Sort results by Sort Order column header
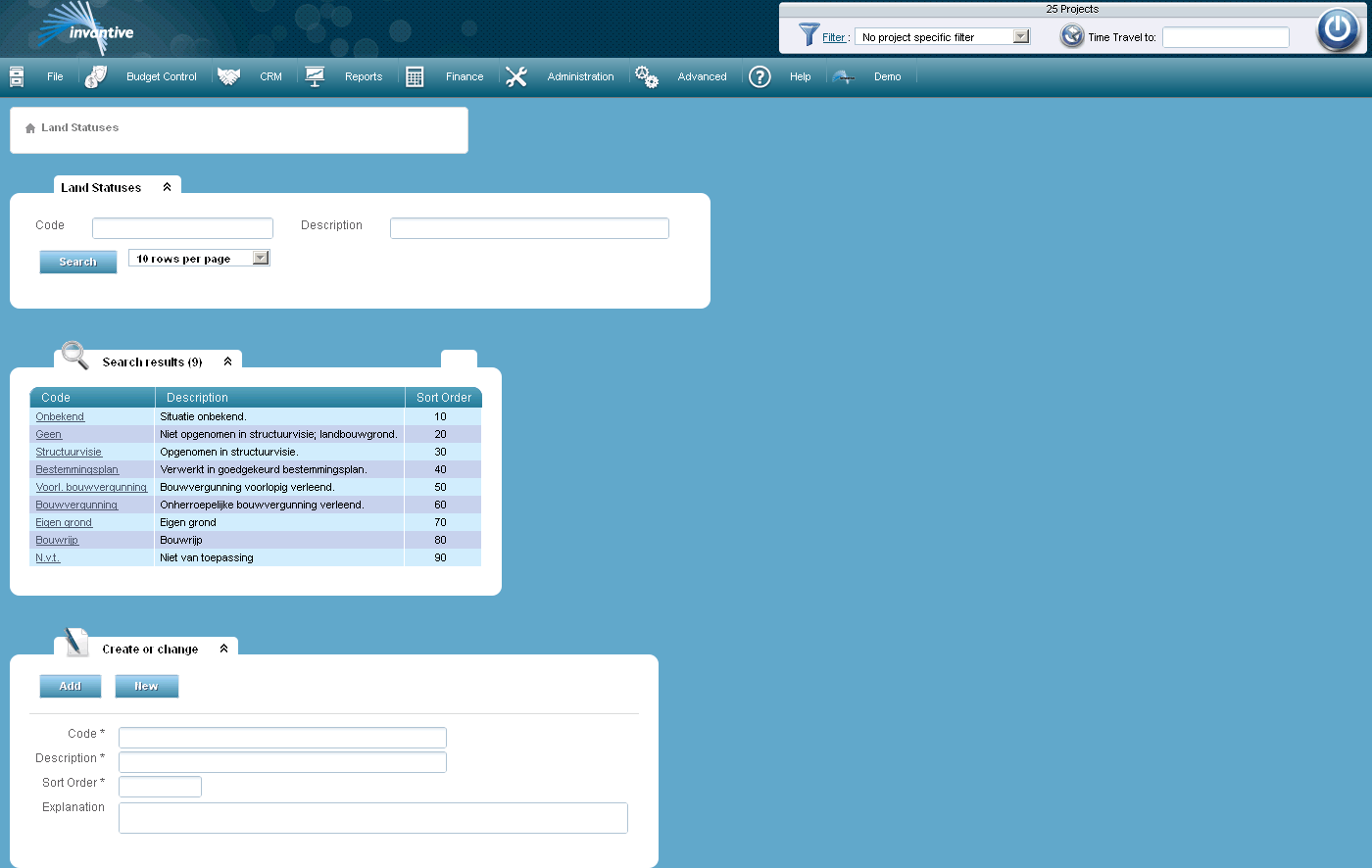This screenshot has height=868, width=1372. [x=443, y=398]
